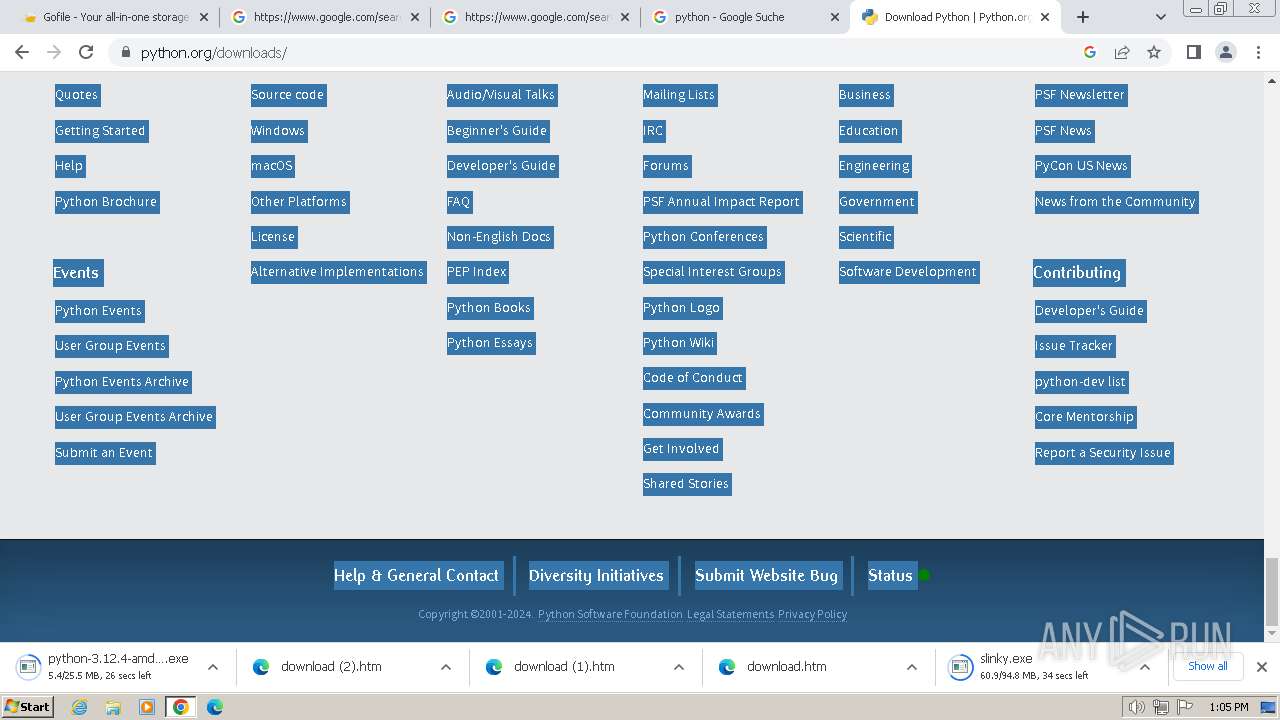The height and width of the screenshot is (720, 1280).
Task: Switch to the python - Google Suche tab
Action: pyautogui.click(x=746, y=17)
